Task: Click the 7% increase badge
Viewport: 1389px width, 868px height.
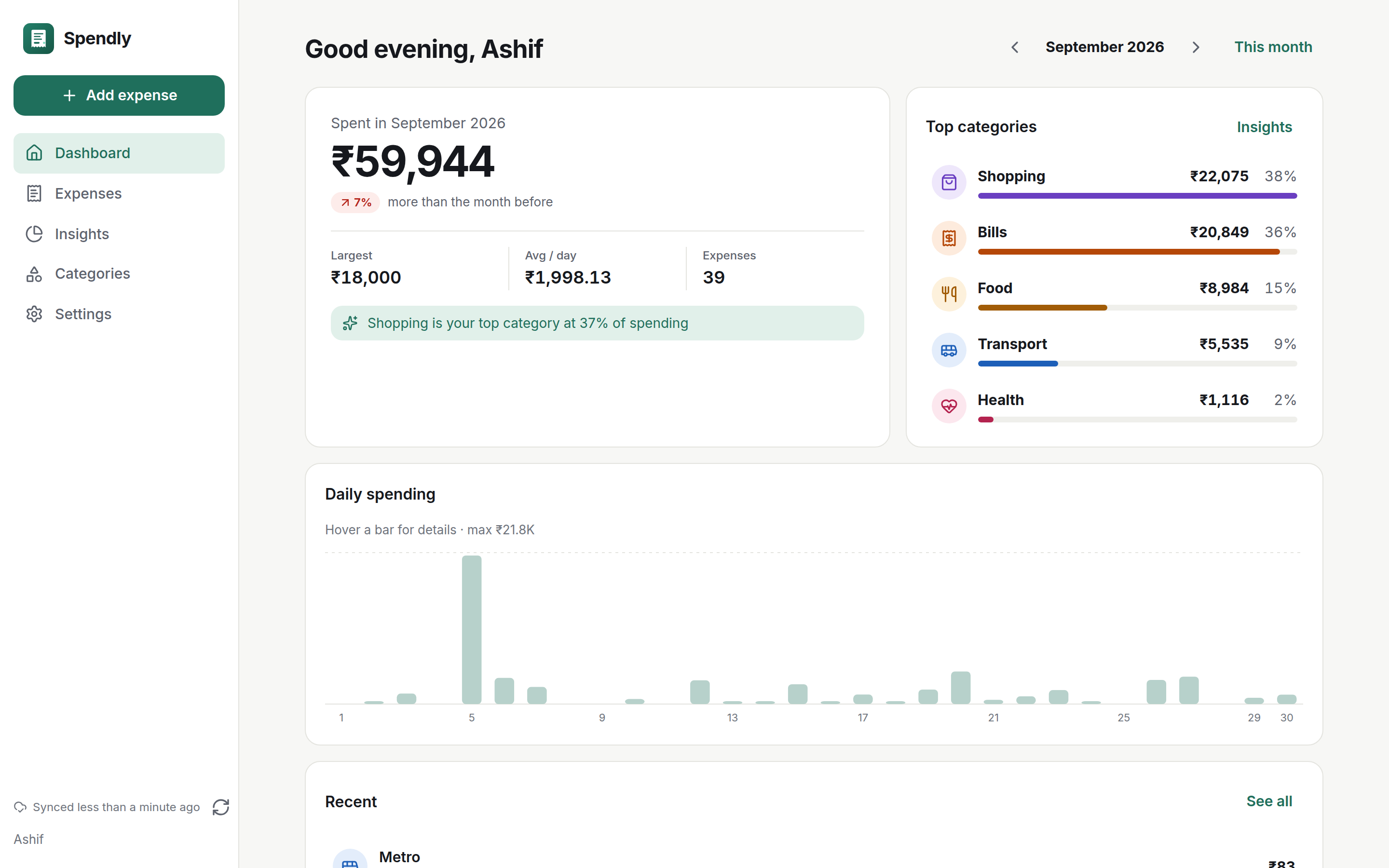Action: click(355, 203)
